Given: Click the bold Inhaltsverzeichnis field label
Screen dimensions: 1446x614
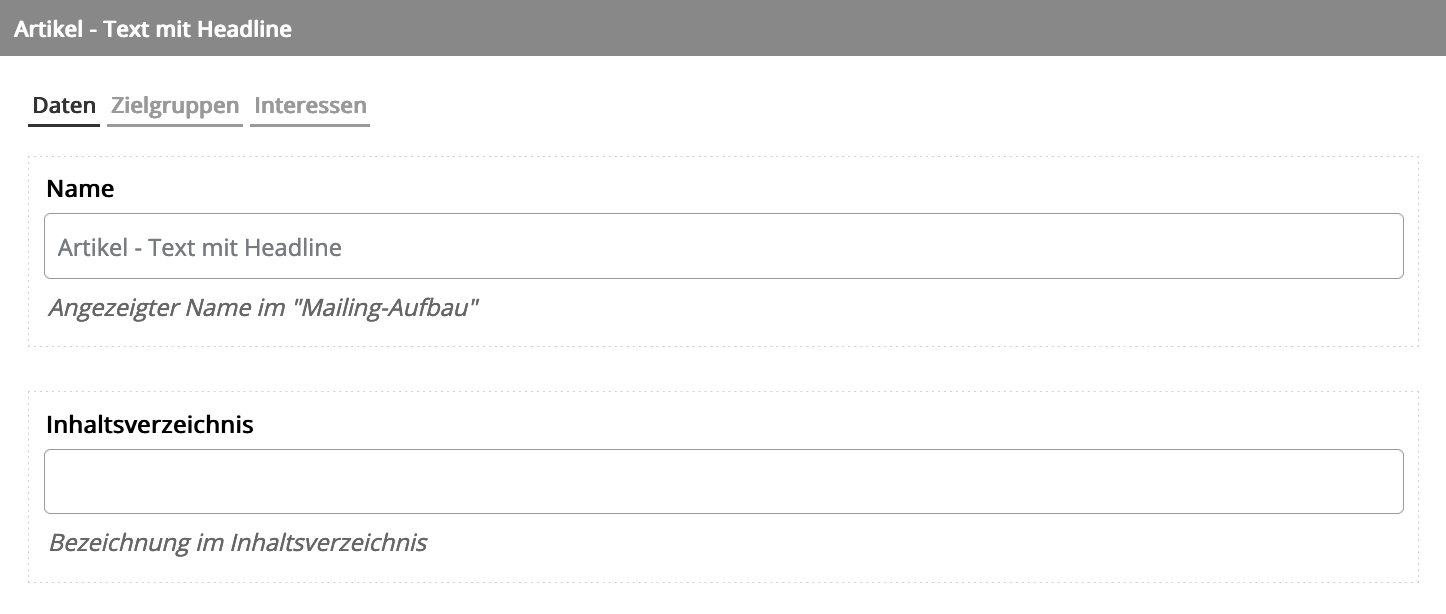Looking at the screenshot, I should tap(150, 424).
